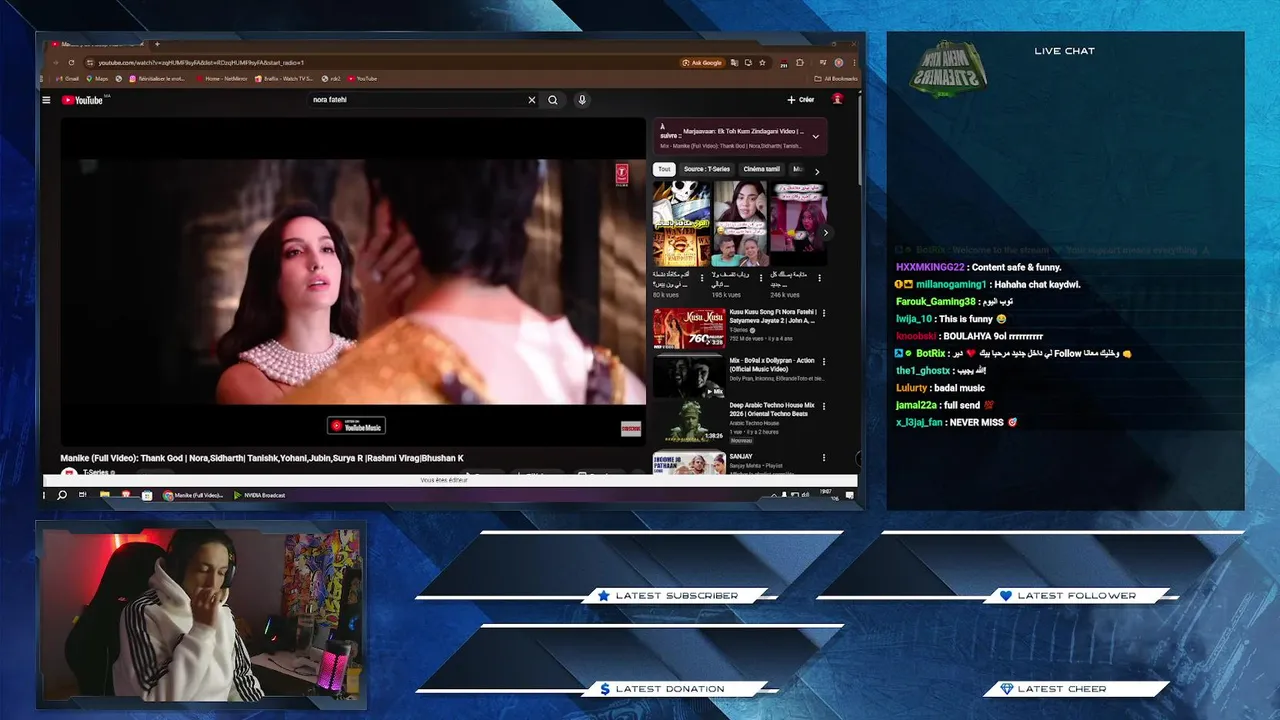Open Windows taskbar search
The image size is (1280, 720).
[62, 495]
